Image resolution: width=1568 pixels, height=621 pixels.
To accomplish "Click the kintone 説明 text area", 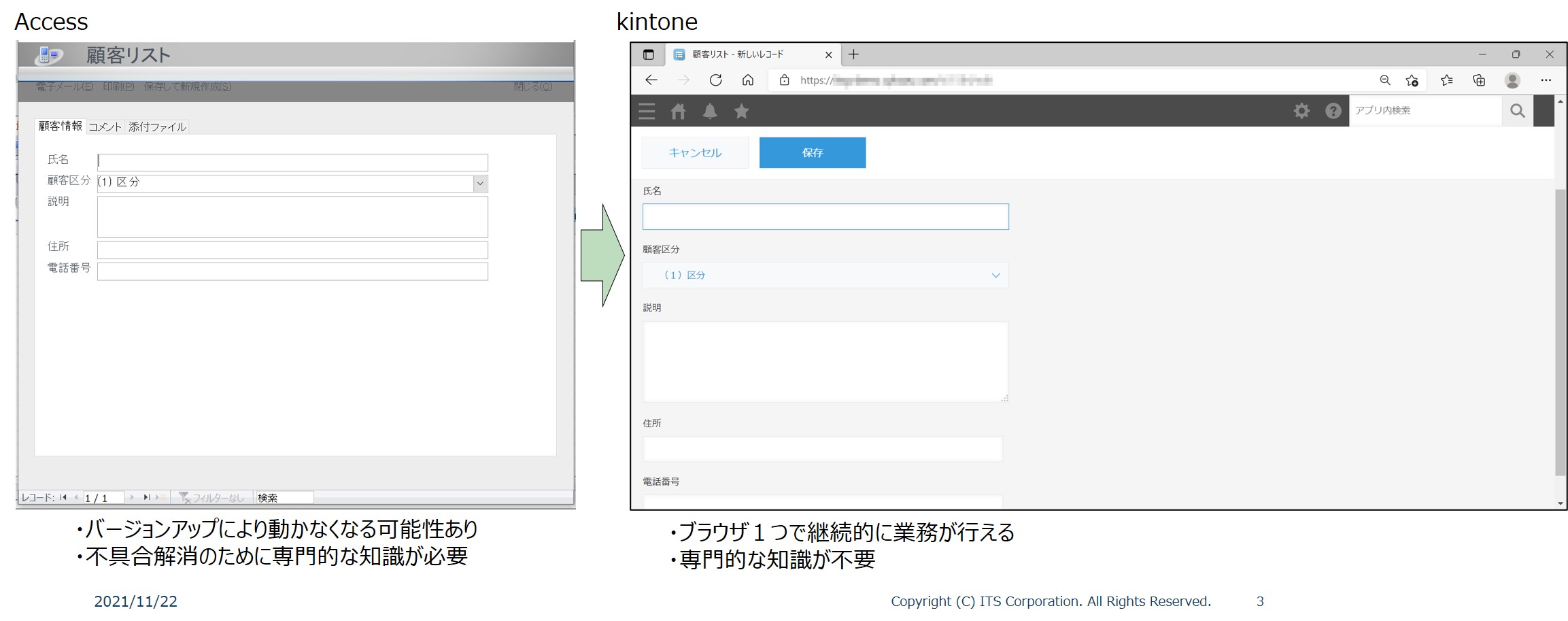I will [825, 361].
